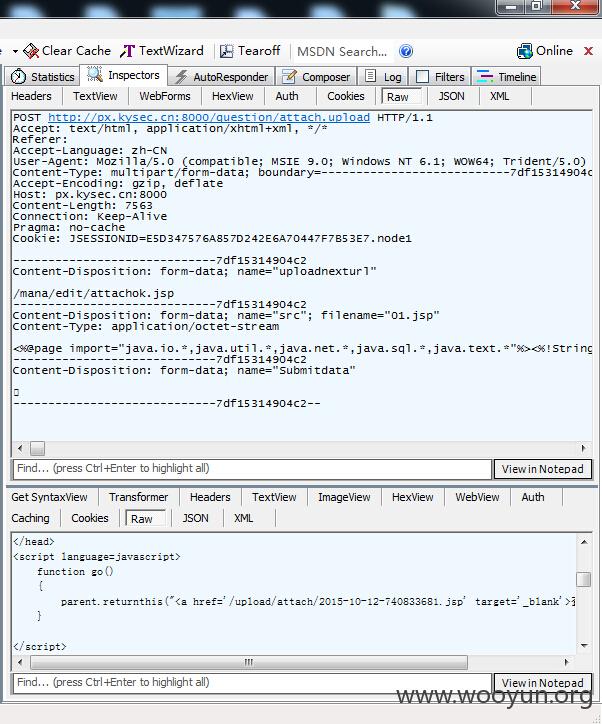The width and height of the screenshot is (602, 724).
Task: Click the response vertical scrollbar thumb
Action: (584, 579)
